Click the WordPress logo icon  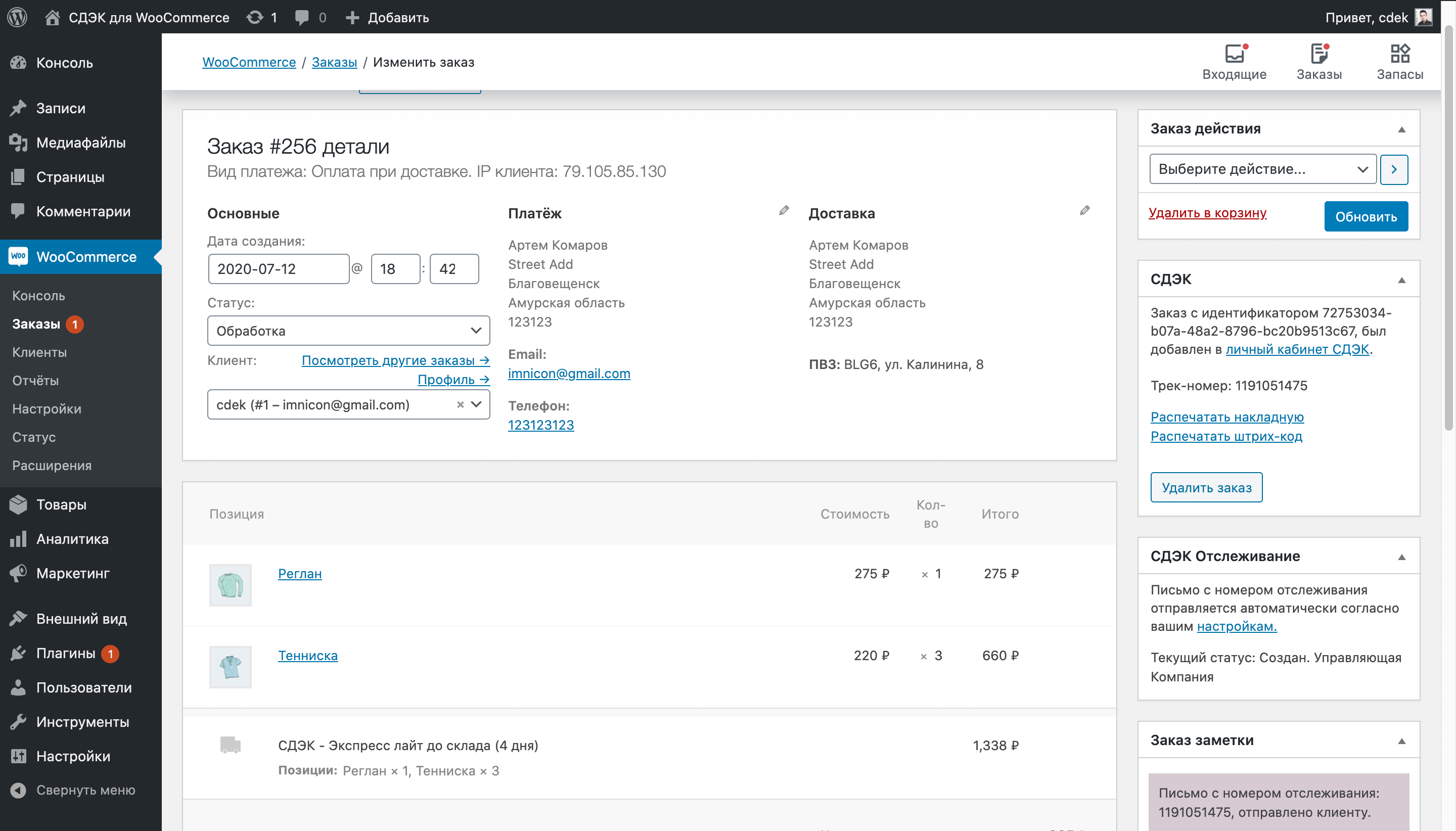coord(17,17)
